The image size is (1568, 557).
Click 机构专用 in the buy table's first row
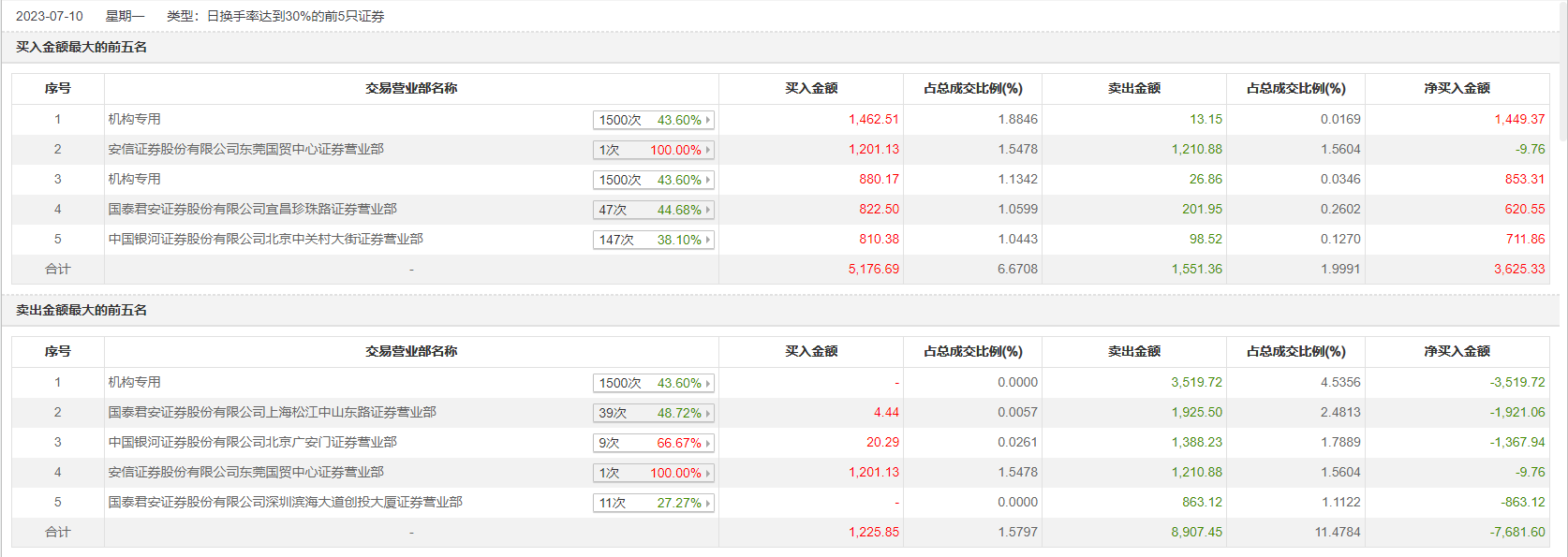pyautogui.click(x=135, y=119)
